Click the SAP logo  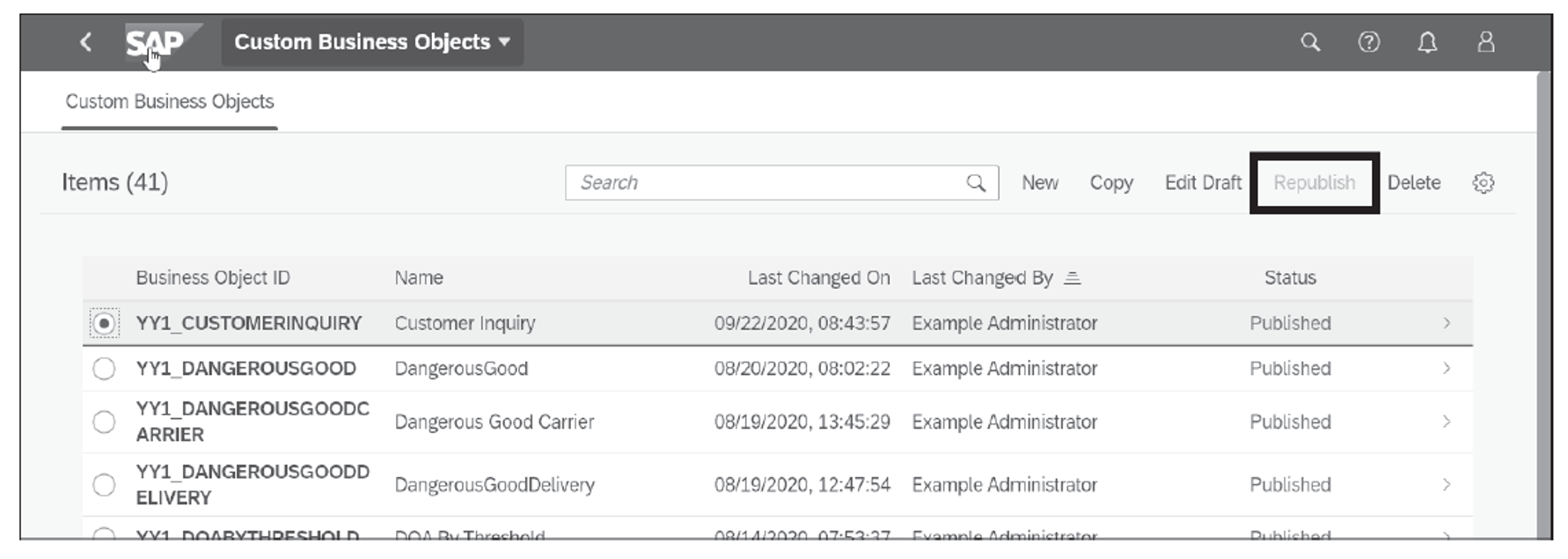(155, 41)
